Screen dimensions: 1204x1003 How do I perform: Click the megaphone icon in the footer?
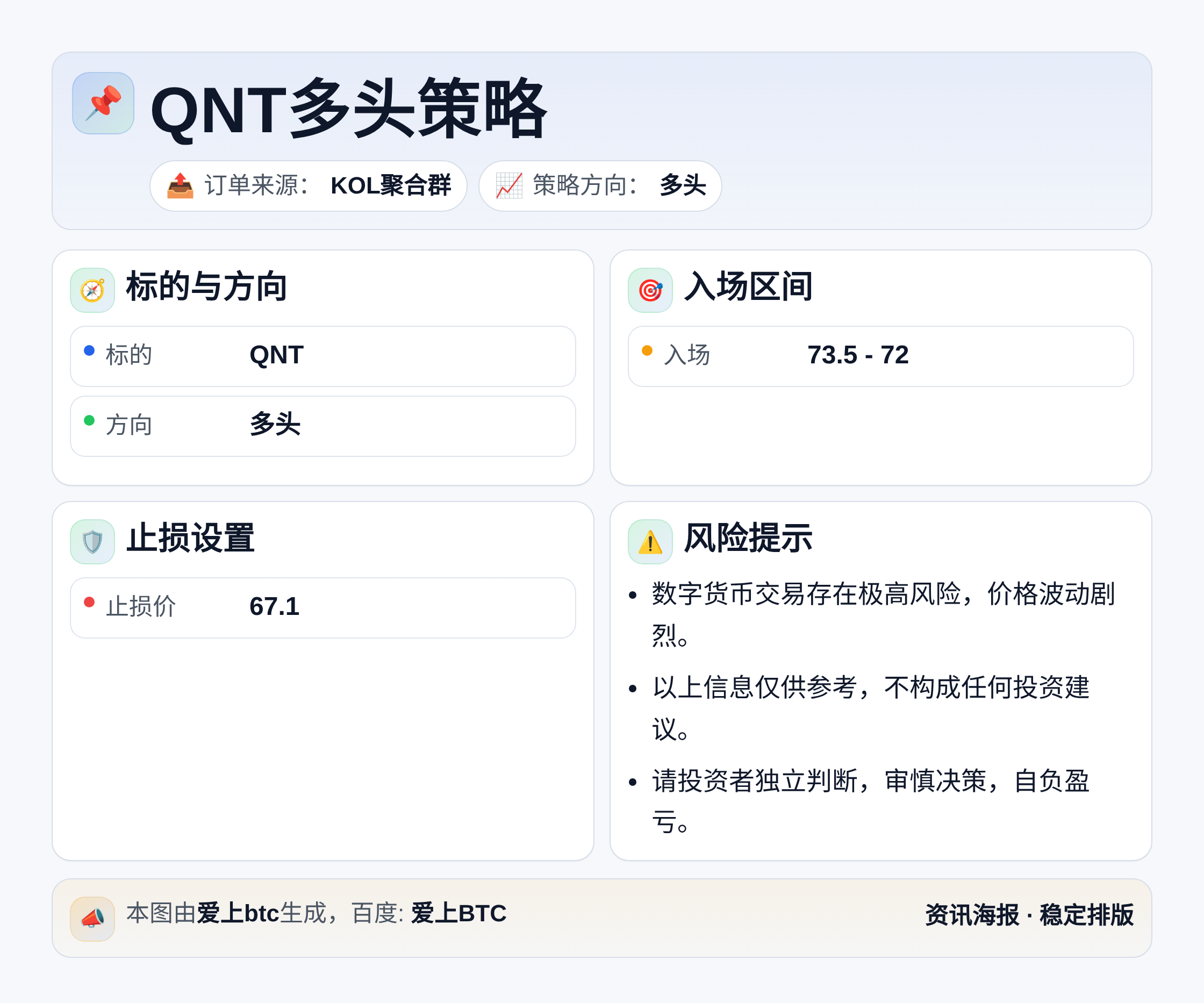92,919
